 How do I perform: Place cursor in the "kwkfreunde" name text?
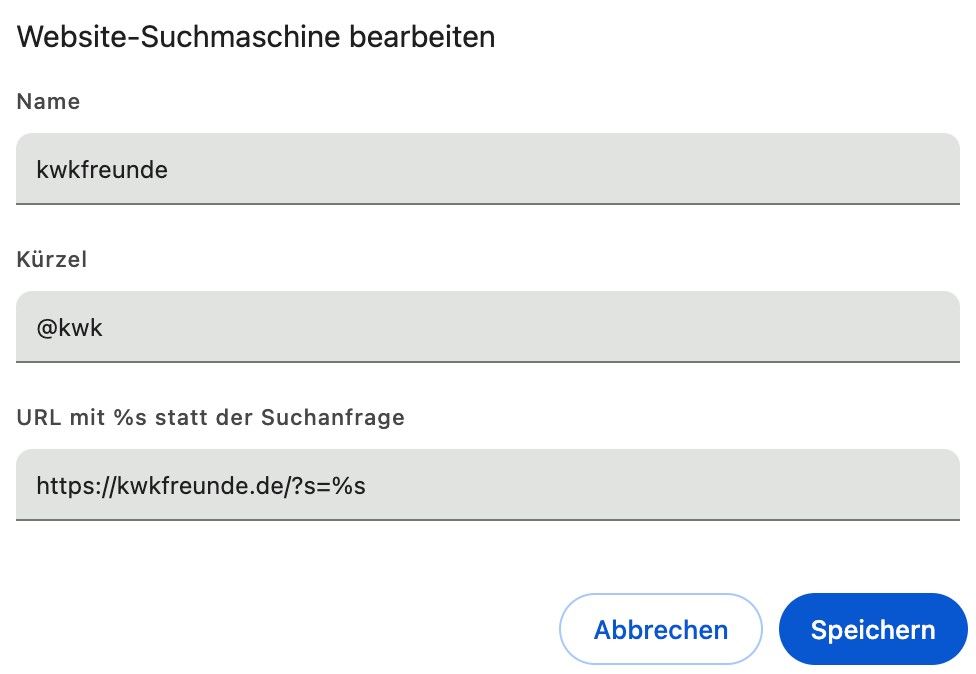pyautogui.click(x=102, y=170)
